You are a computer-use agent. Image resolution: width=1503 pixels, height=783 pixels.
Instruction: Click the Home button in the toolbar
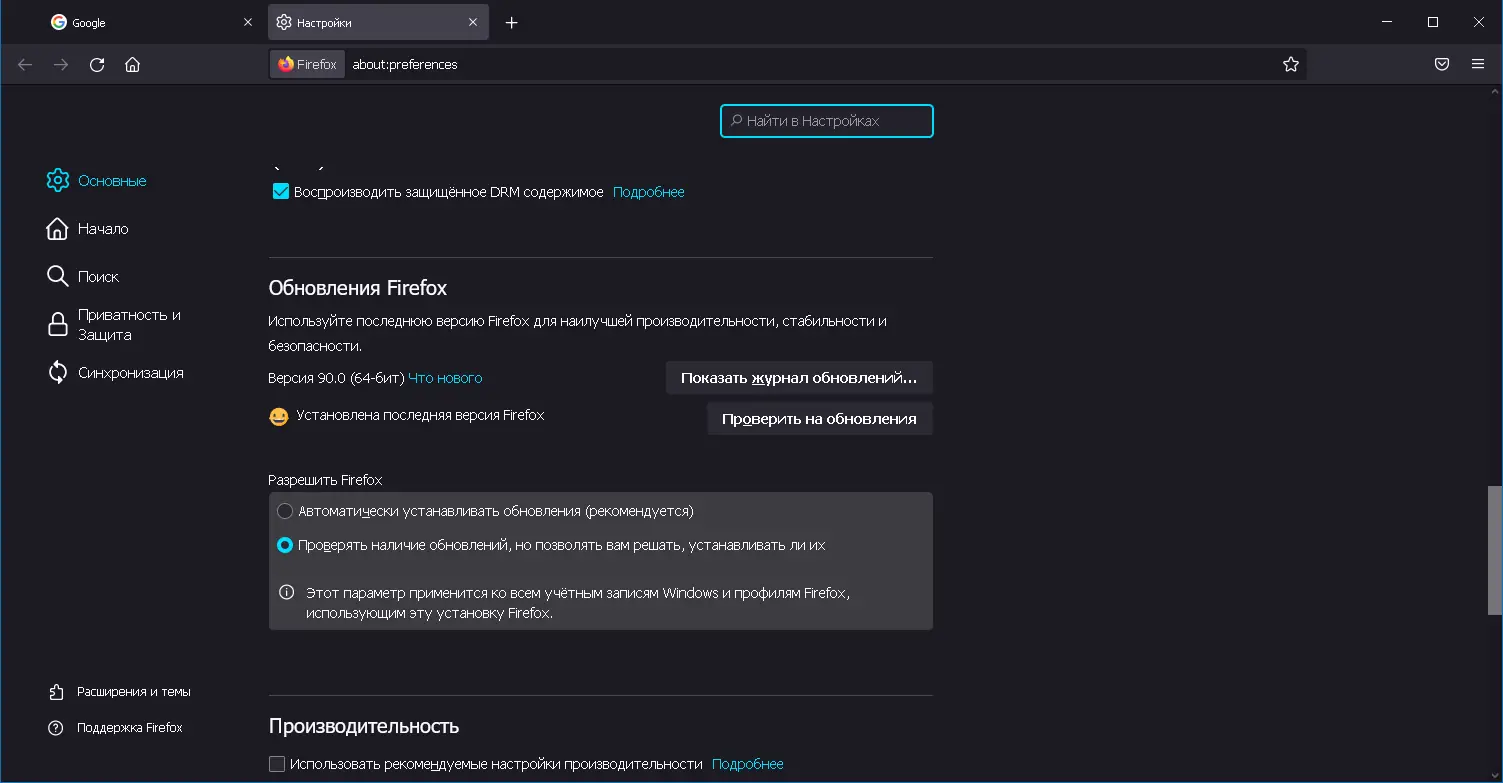[x=132, y=63]
